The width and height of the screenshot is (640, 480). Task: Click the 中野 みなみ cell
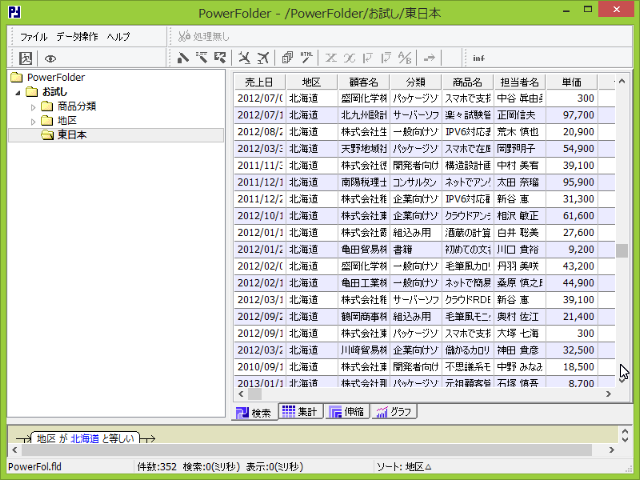[520, 367]
